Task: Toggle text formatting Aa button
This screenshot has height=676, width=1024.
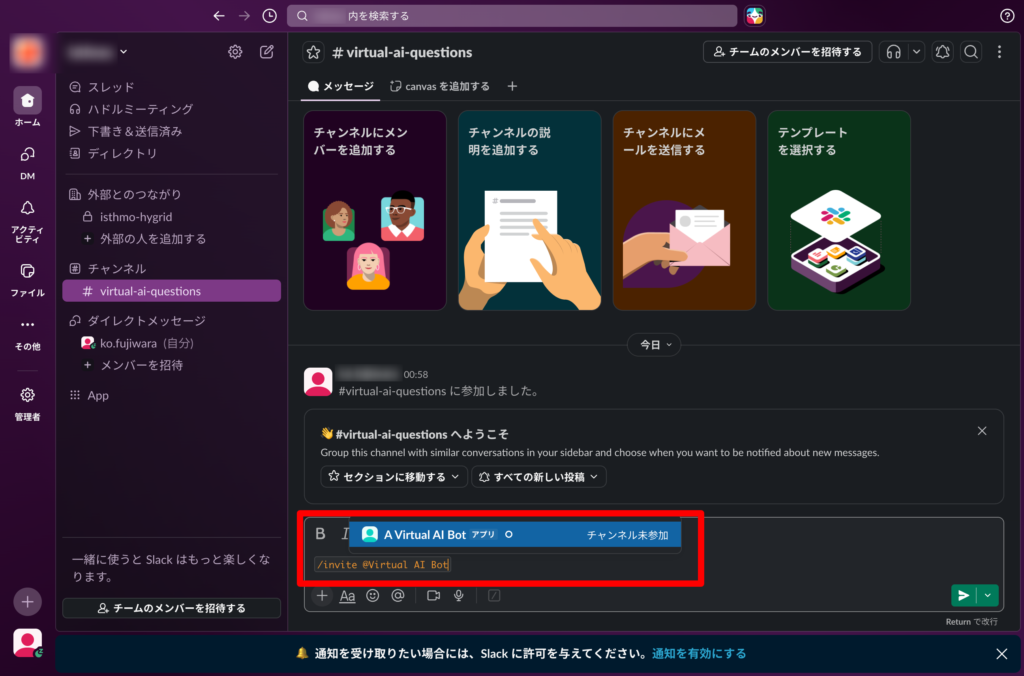Action: coord(347,596)
